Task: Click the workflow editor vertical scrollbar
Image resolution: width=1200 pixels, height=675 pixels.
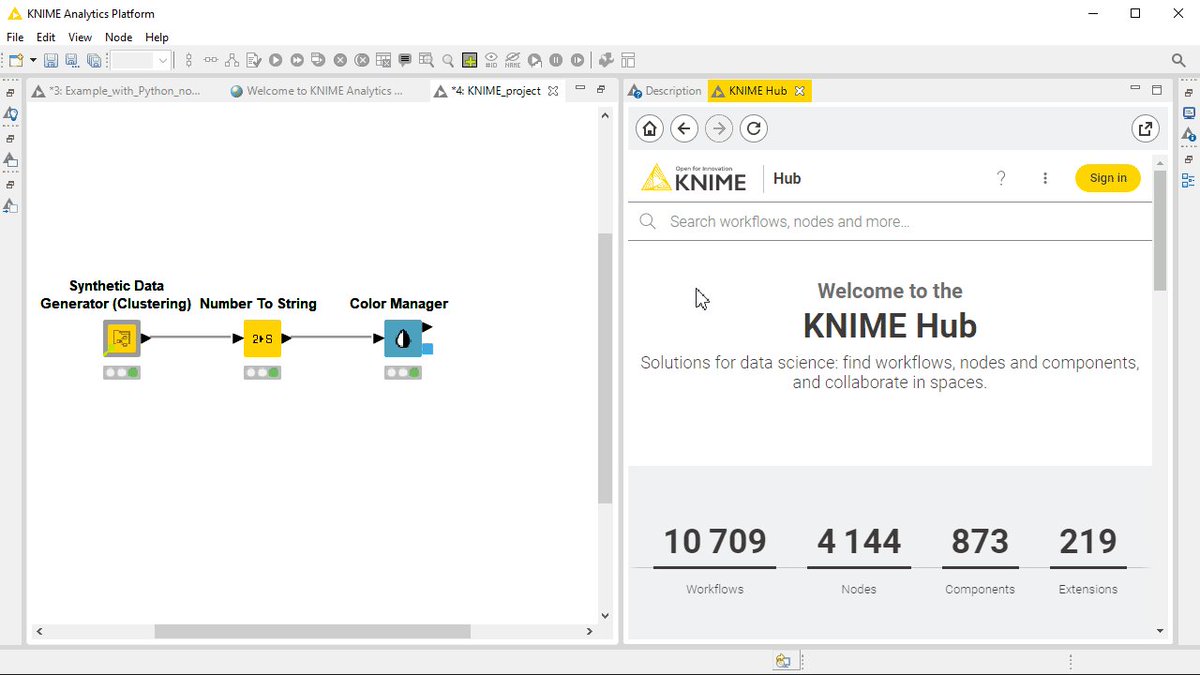Action: pos(605,368)
